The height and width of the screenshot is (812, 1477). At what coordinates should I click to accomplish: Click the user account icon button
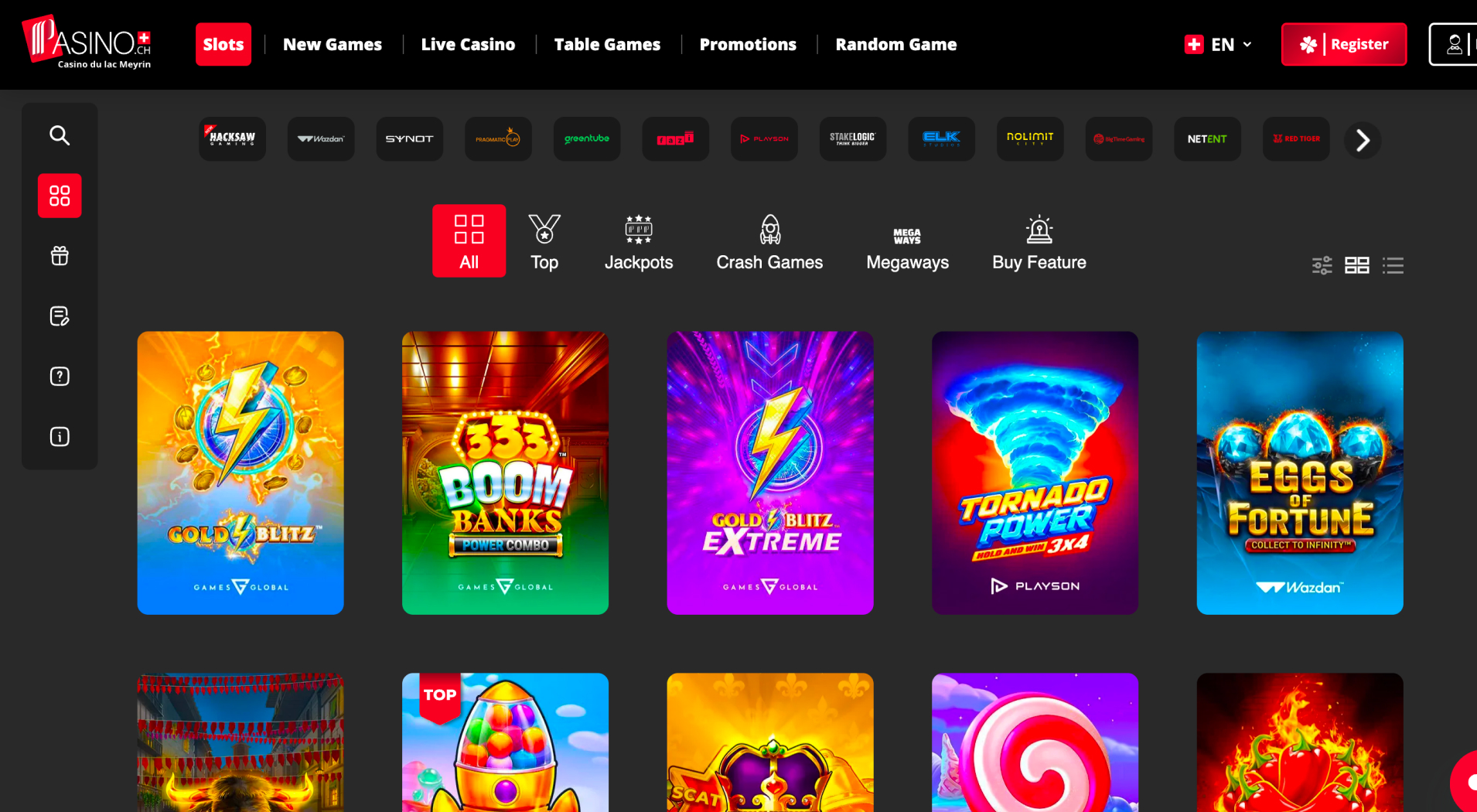[x=1454, y=44]
